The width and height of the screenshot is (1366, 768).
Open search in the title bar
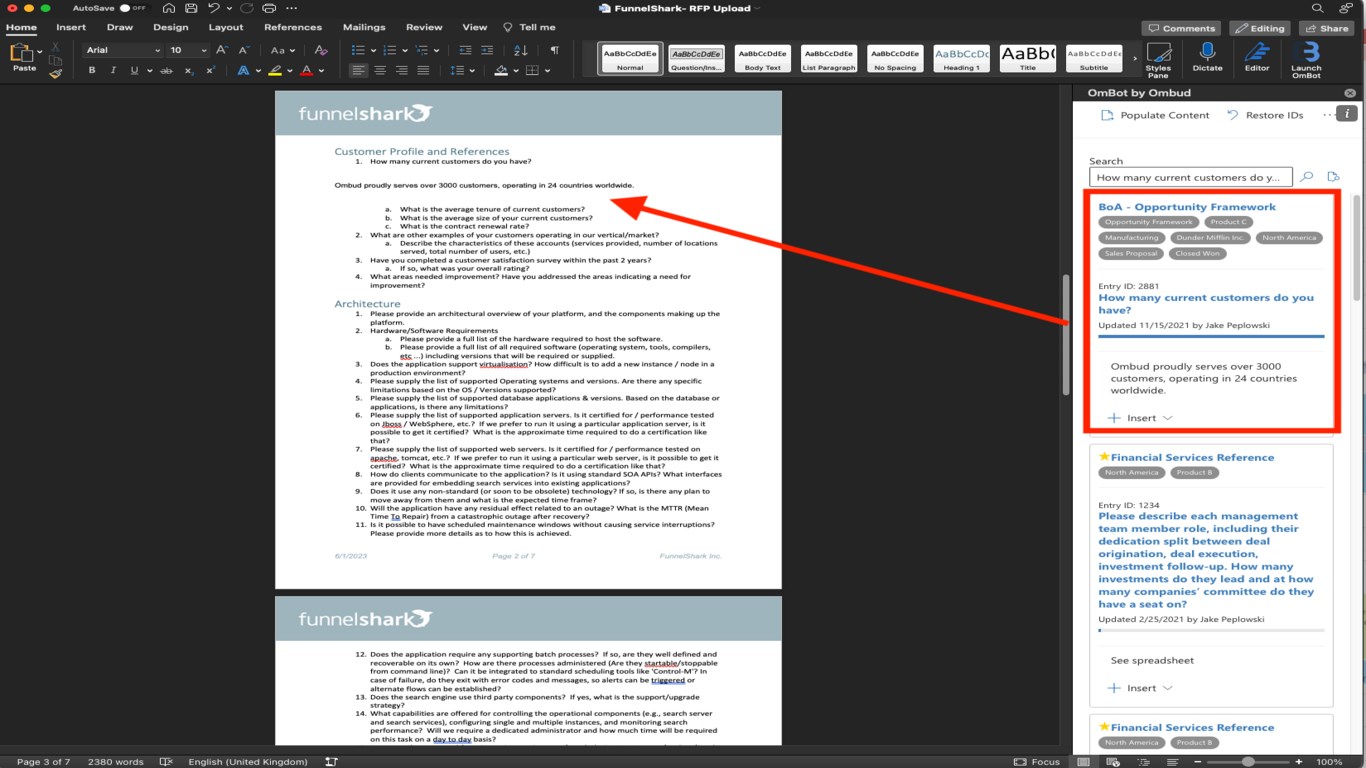(1317, 8)
